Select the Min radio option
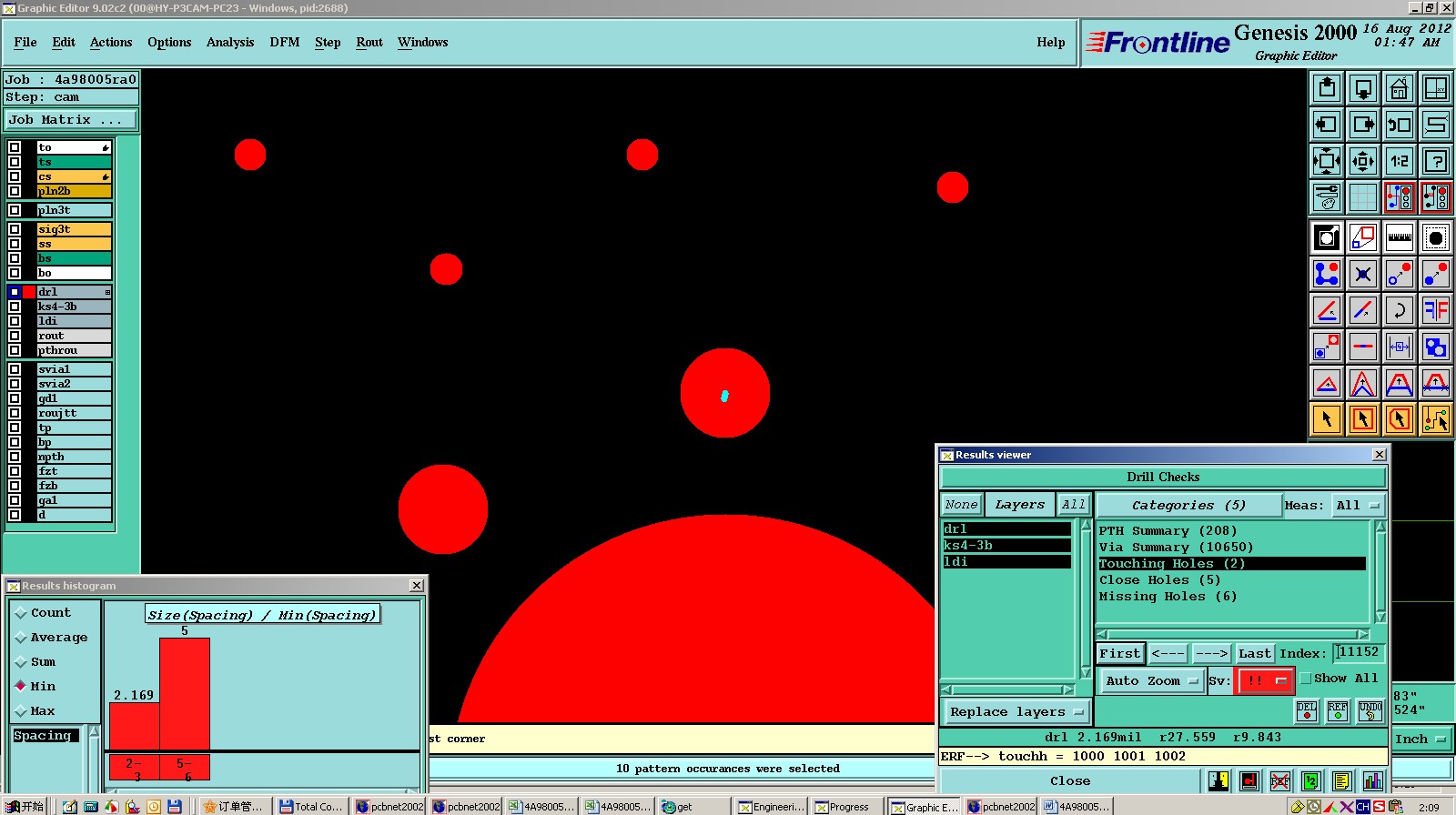The height and width of the screenshot is (815, 1456). click(x=35, y=687)
